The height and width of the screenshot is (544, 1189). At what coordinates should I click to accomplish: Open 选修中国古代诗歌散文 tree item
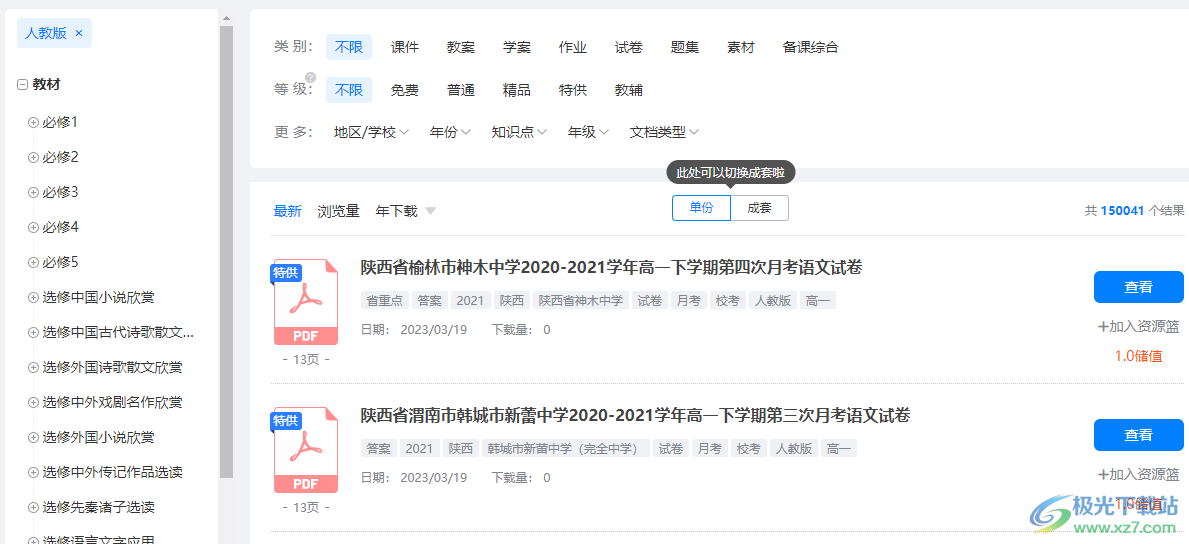point(118,332)
